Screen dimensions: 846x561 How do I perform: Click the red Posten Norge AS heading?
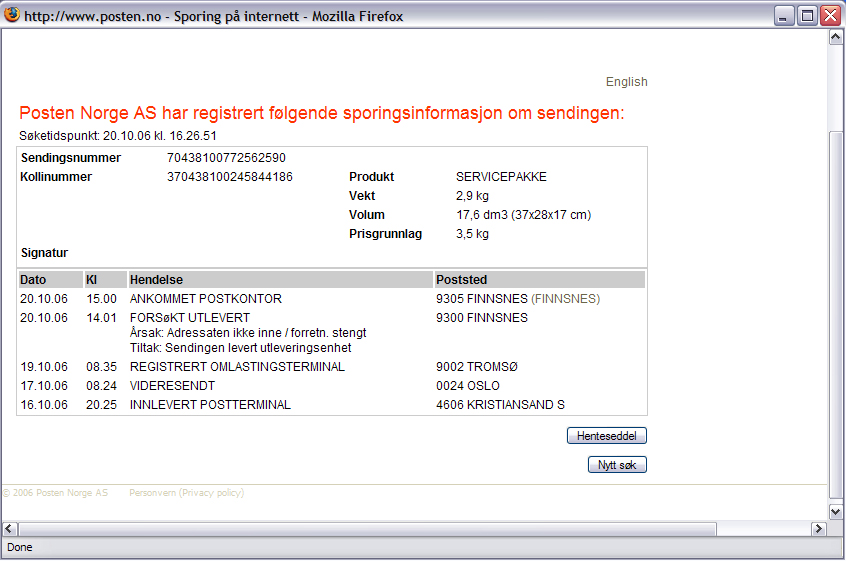[322, 113]
